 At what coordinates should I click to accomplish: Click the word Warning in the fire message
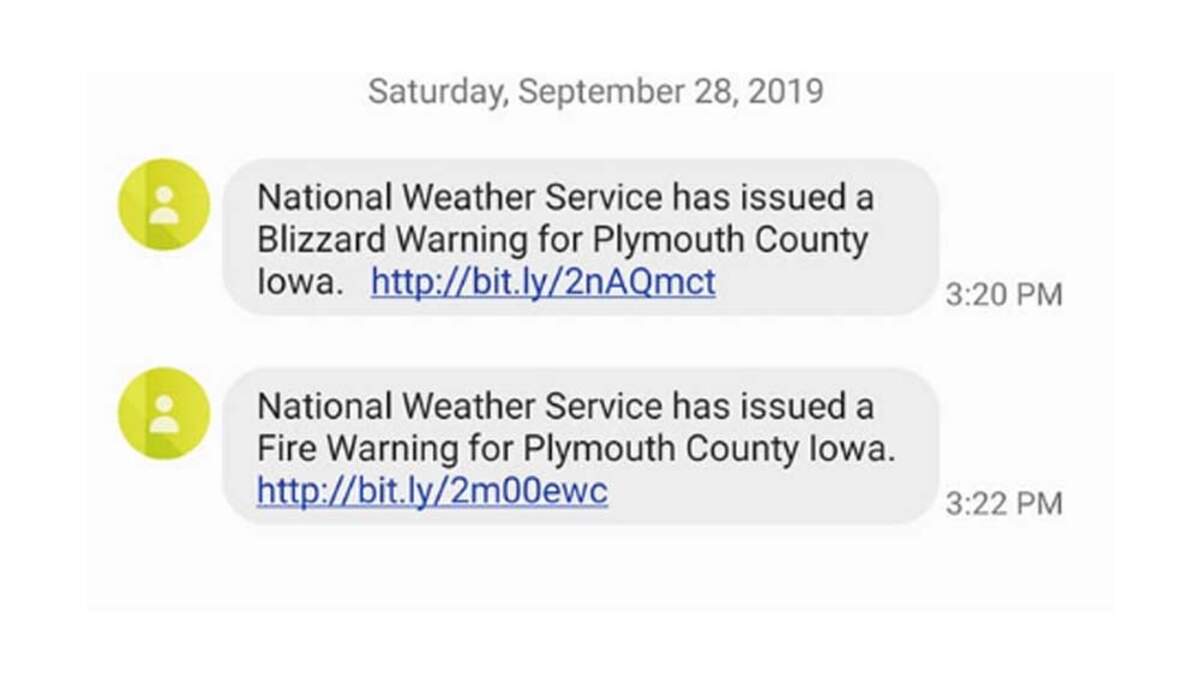click(x=394, y=449)
